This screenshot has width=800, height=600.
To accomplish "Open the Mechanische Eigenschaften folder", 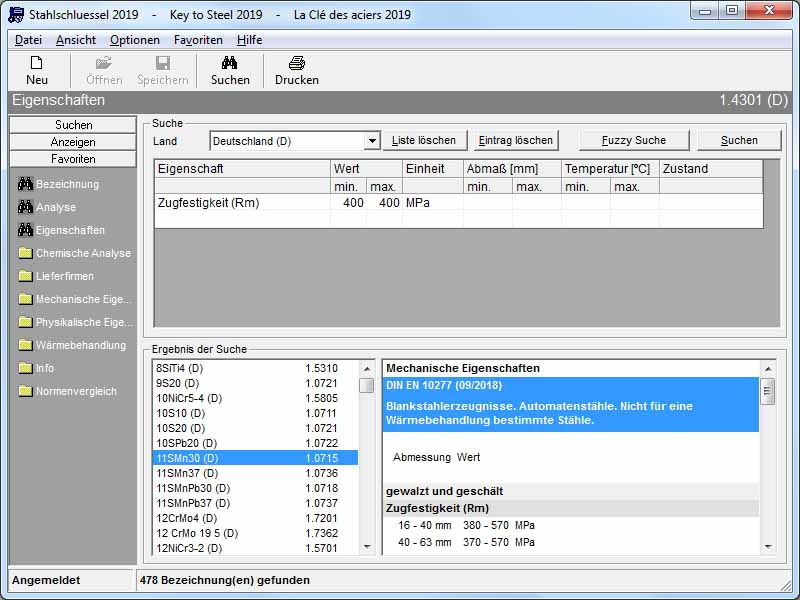I will [74, 299].
